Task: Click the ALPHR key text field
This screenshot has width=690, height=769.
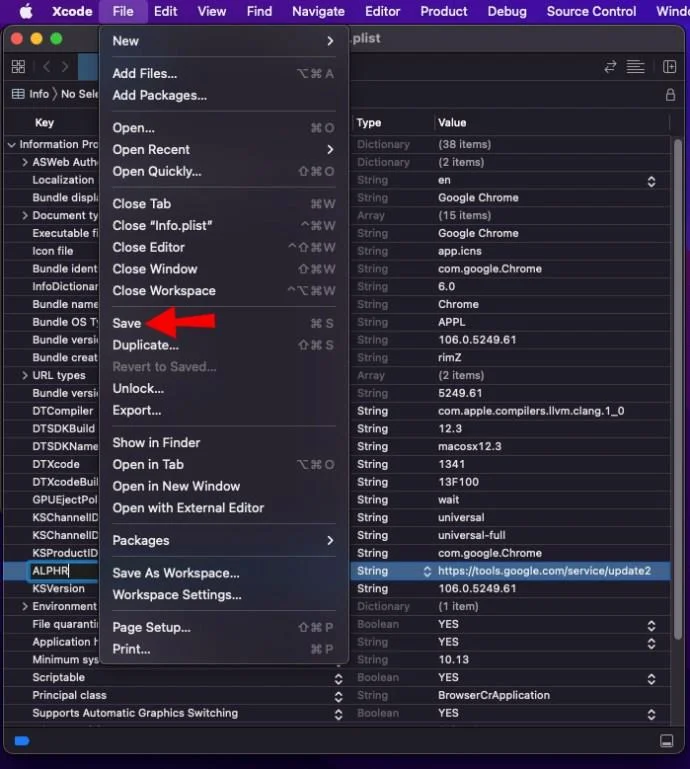Action: [x=63, y=571]
